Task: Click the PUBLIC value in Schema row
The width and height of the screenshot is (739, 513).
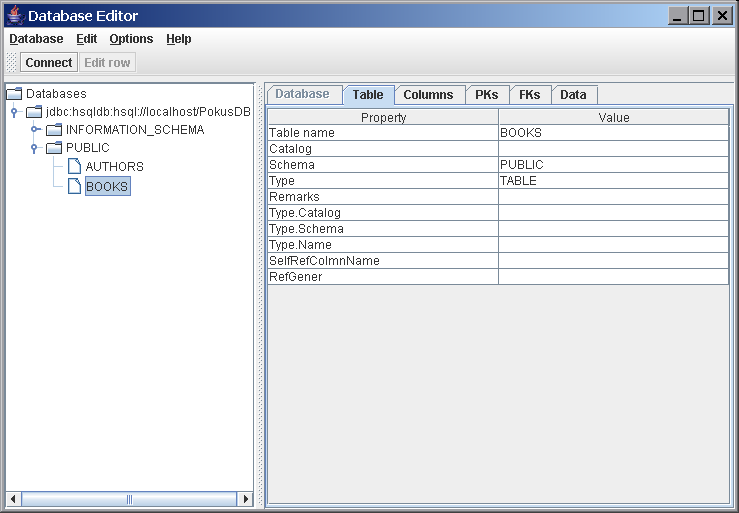Action: point(614,165)
